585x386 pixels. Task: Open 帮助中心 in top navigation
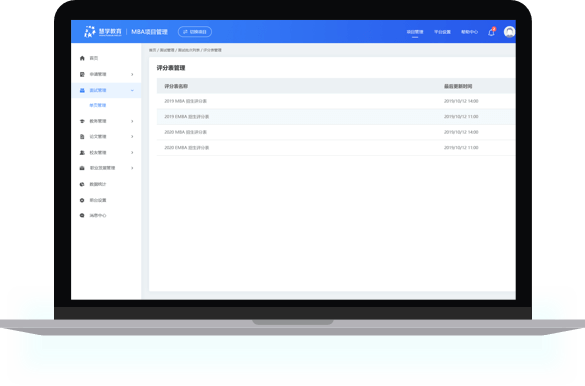(x=469, y=32)
